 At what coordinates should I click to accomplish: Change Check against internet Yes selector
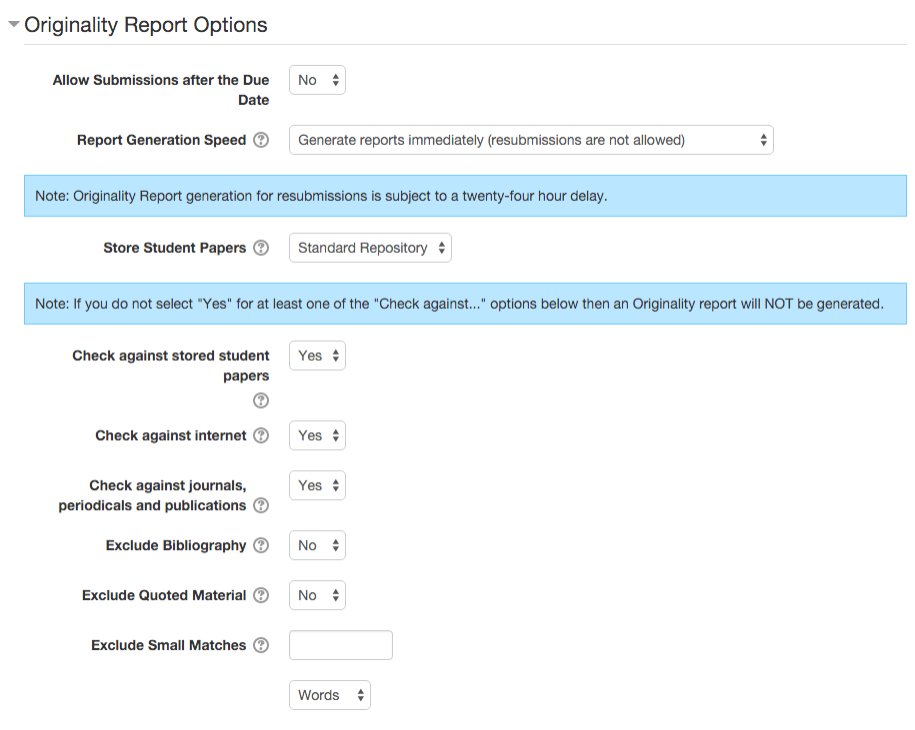317,435
